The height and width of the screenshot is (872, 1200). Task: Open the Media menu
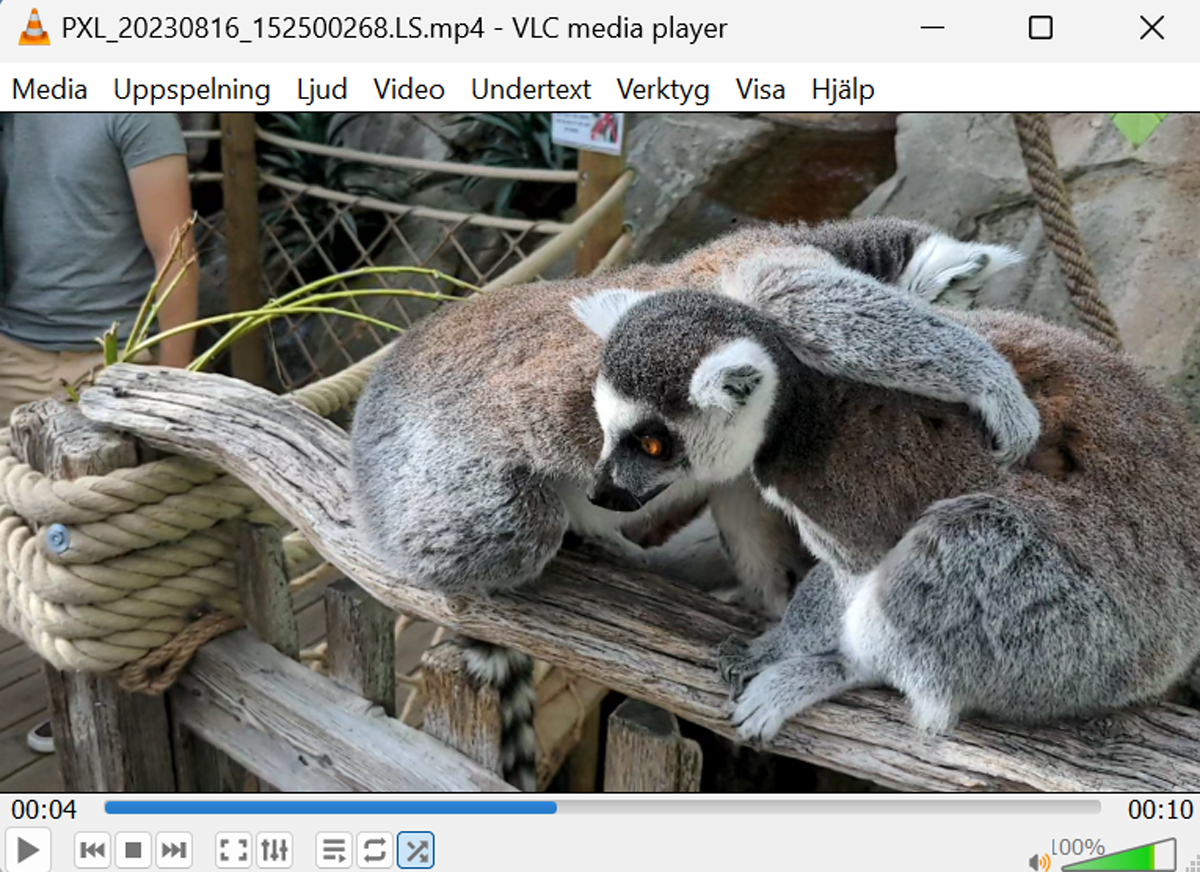(48, 90)
